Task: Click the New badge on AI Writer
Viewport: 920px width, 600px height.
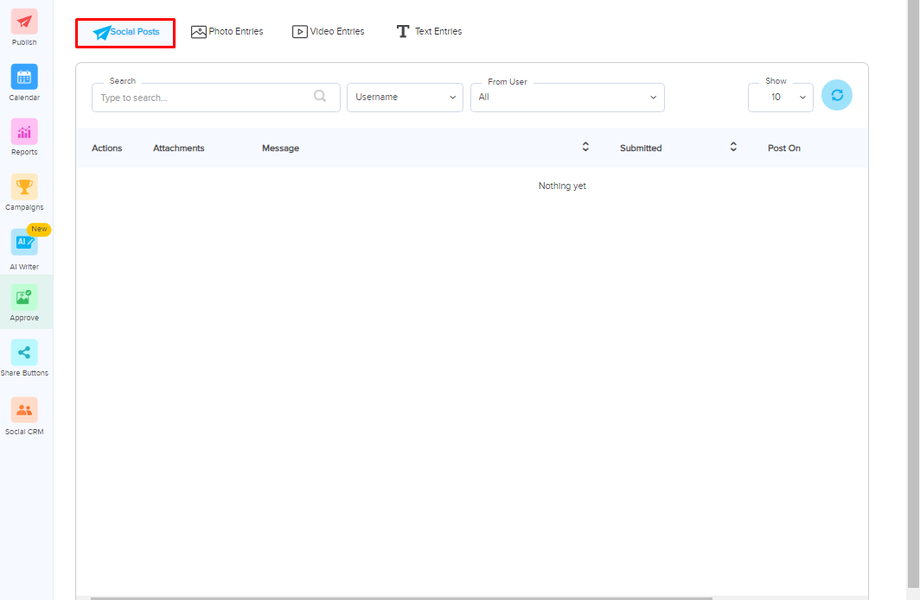Action: 39,229
